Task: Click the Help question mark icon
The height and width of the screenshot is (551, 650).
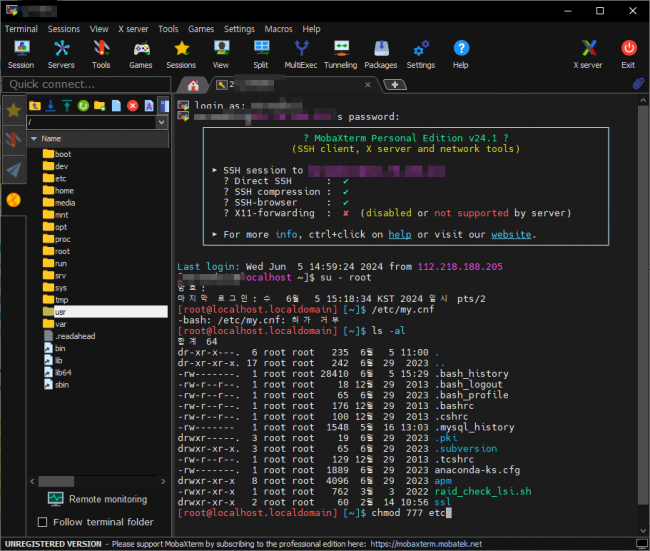Action: pos(461,54)
